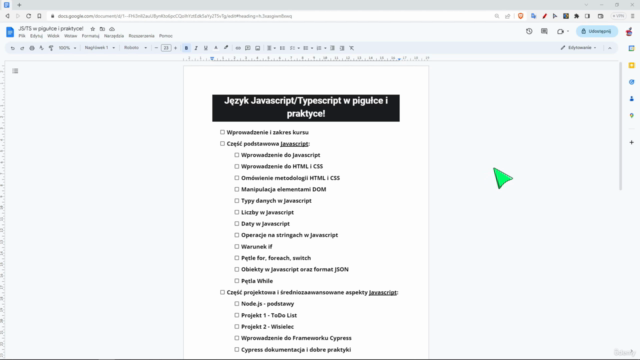
Task: Click the VPN button in browser toolbar
Action: (618, 16)
